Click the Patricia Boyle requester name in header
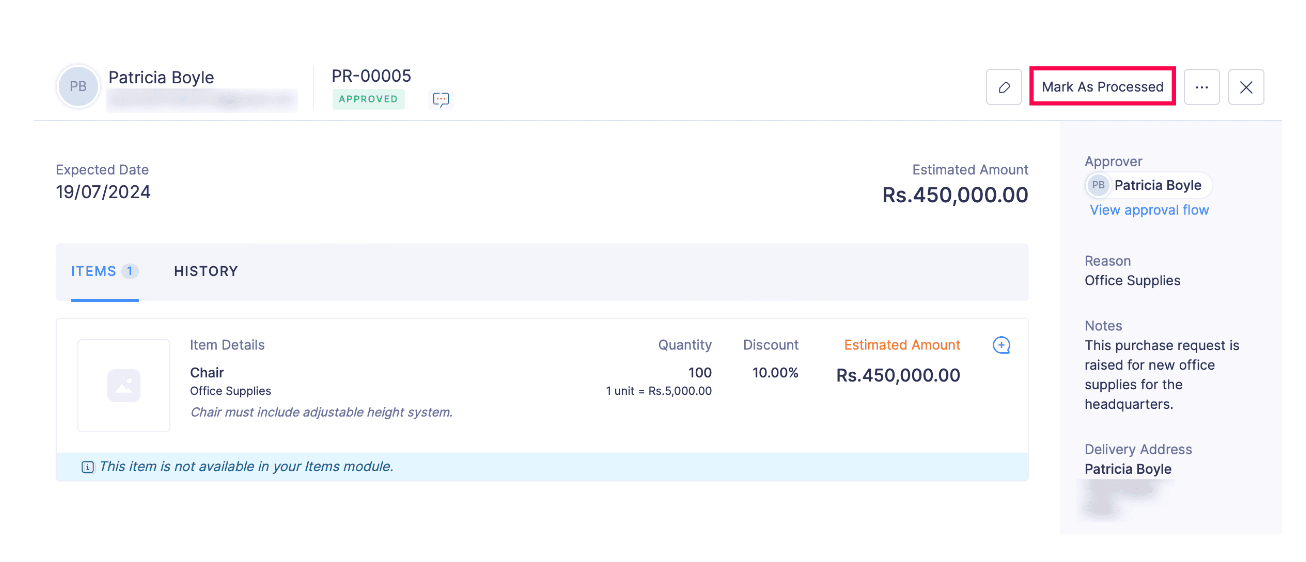This screenshot has height=562, width=1306. point(161,77)
